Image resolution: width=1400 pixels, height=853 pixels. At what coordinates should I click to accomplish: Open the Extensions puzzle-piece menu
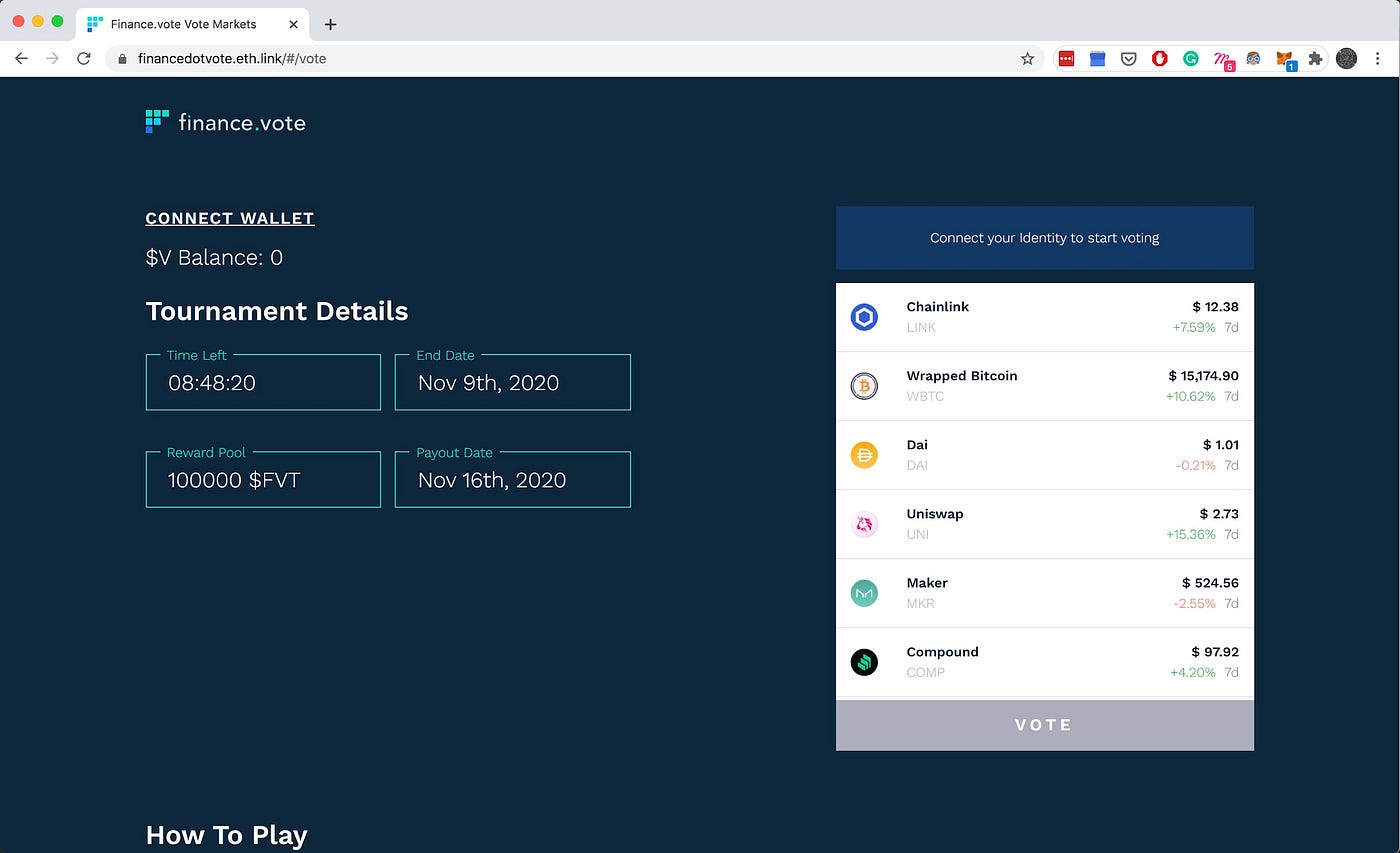[1316, 59]
